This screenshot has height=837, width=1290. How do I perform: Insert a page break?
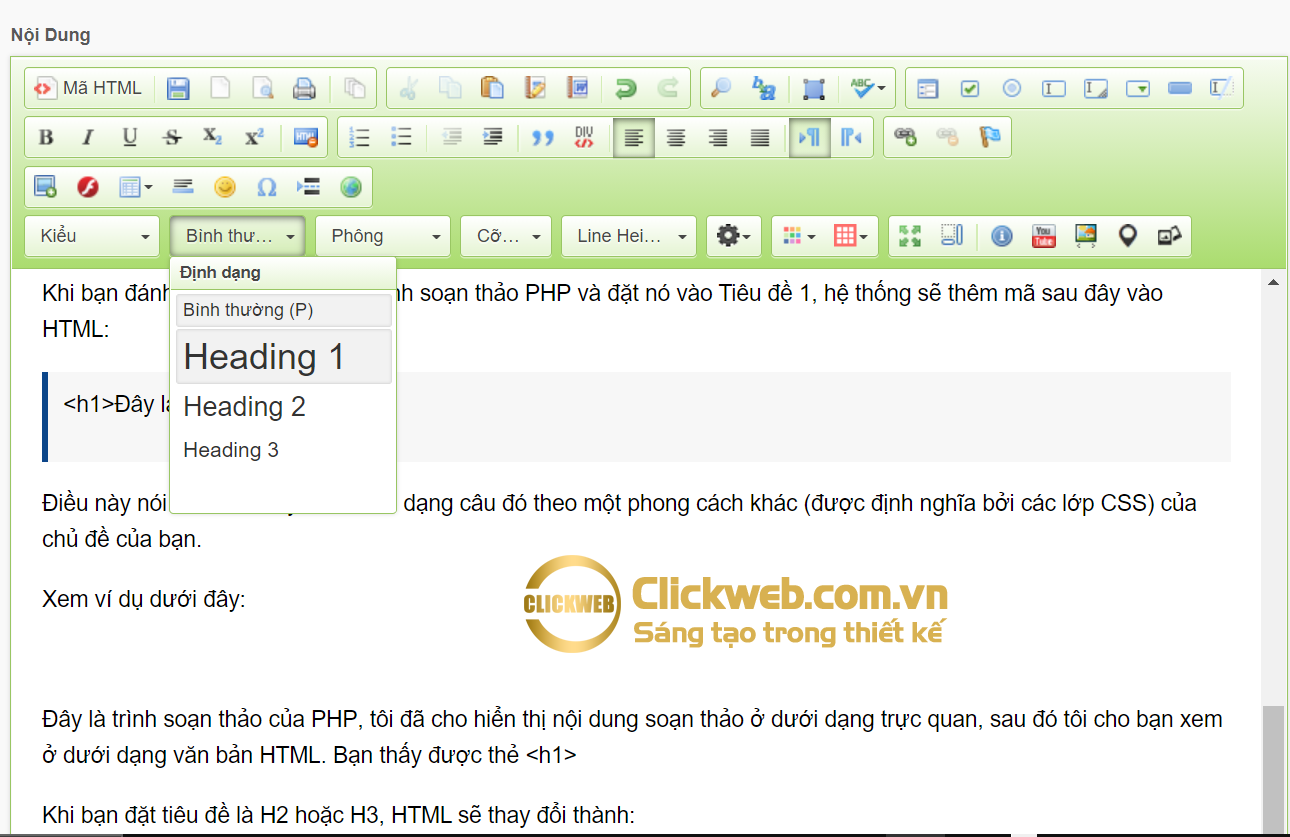pyautogui.click(x=308, y=187)
